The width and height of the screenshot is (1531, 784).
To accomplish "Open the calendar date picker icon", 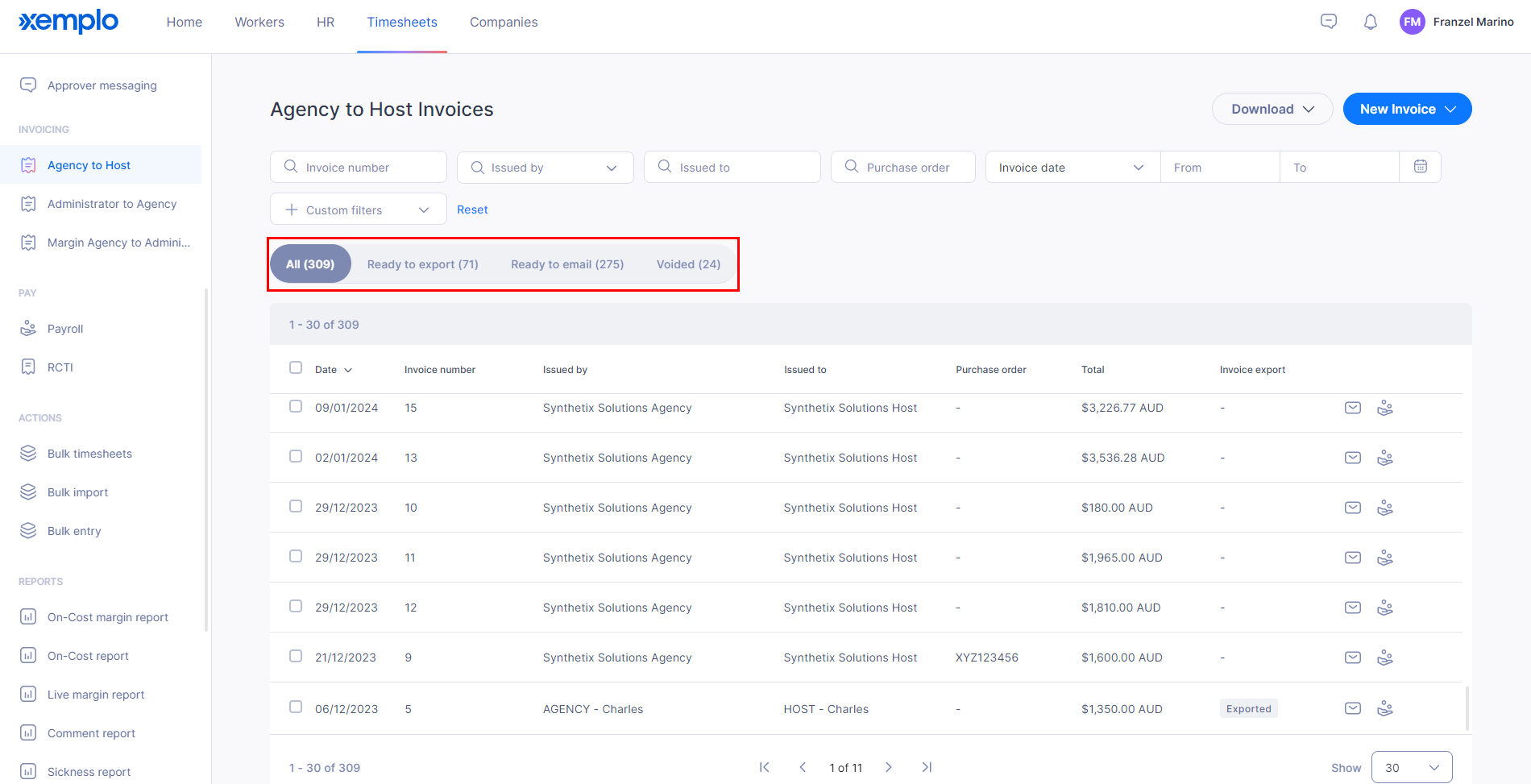I will (x=1421, y=167).
